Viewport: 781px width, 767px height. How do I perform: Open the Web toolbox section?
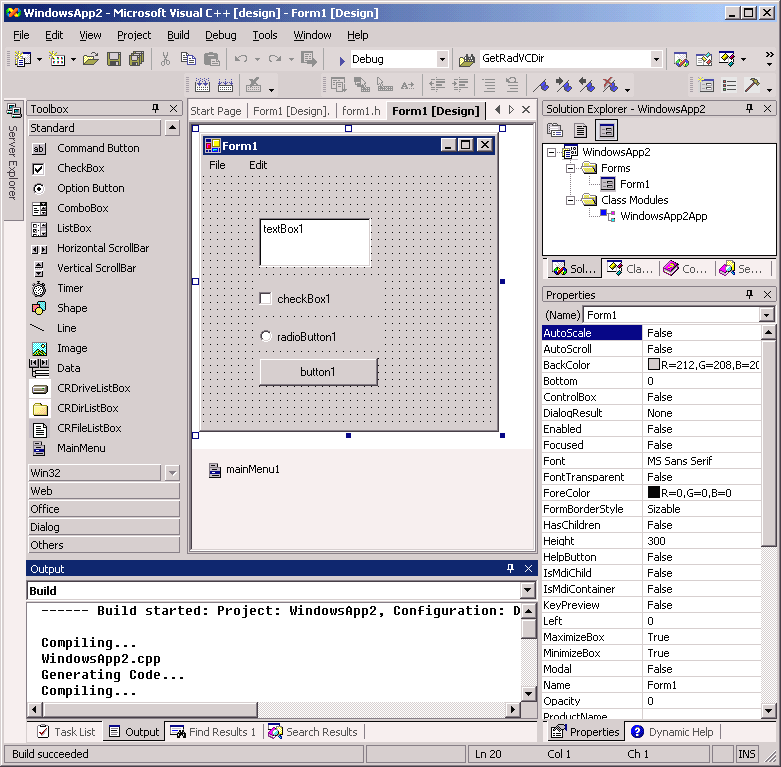tap(104, 491)
